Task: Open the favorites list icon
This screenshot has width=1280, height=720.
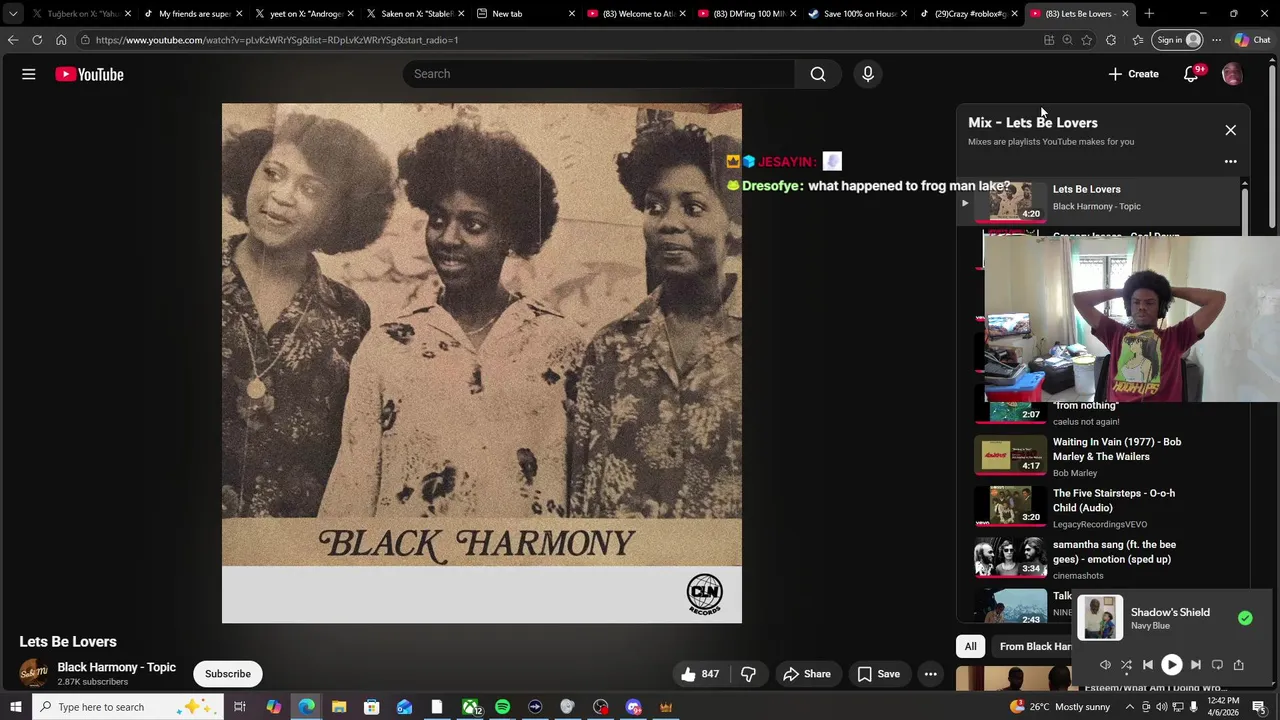Action: point(1138,40)
